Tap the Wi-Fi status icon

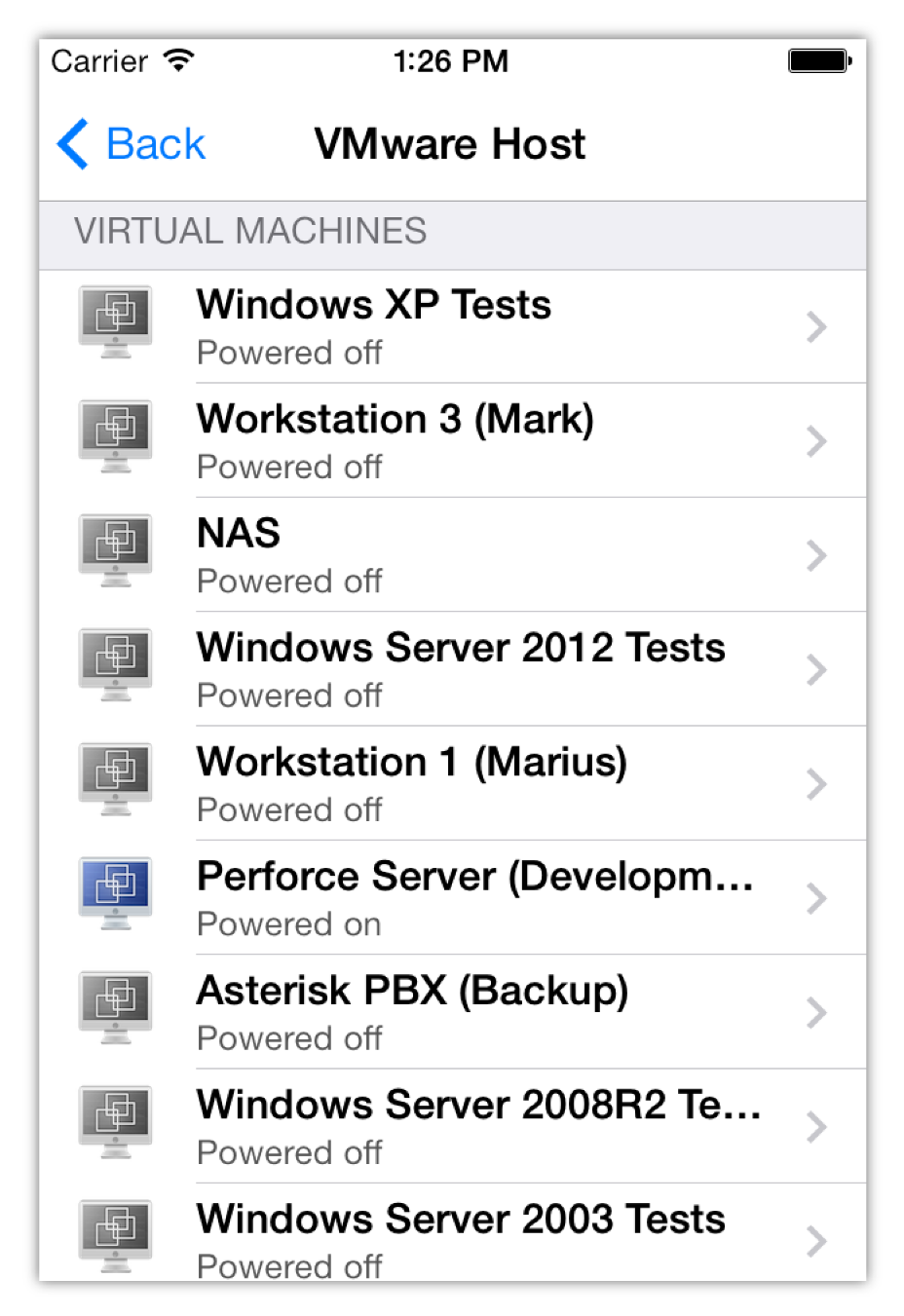[x=179, y=60]
